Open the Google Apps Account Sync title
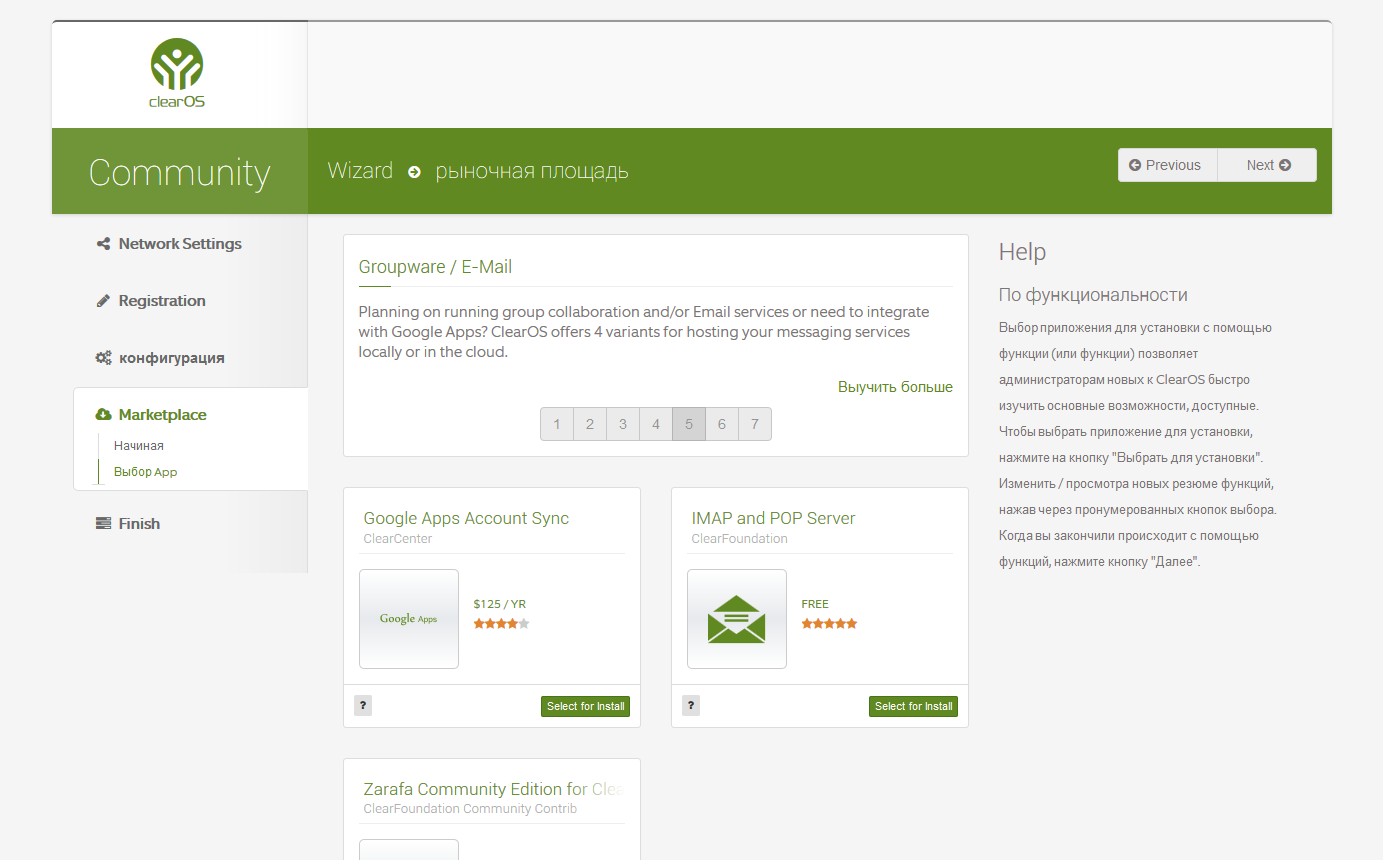 click(x=466, y=518)
